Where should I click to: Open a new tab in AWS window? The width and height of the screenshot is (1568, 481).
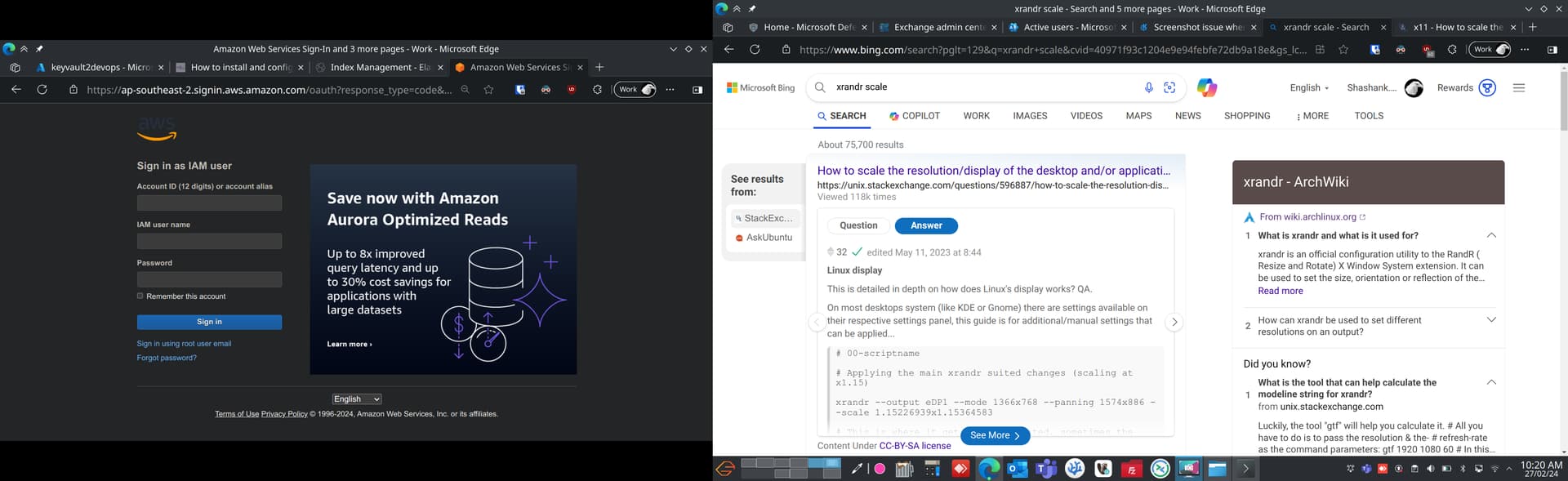point(599,67)
